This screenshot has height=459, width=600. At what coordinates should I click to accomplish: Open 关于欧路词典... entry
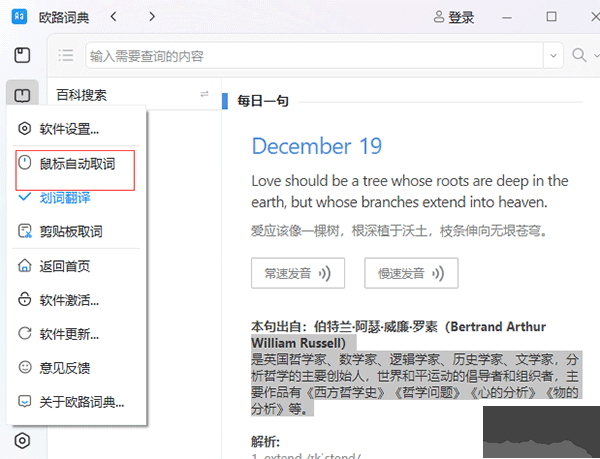click(x=77, y=402)
